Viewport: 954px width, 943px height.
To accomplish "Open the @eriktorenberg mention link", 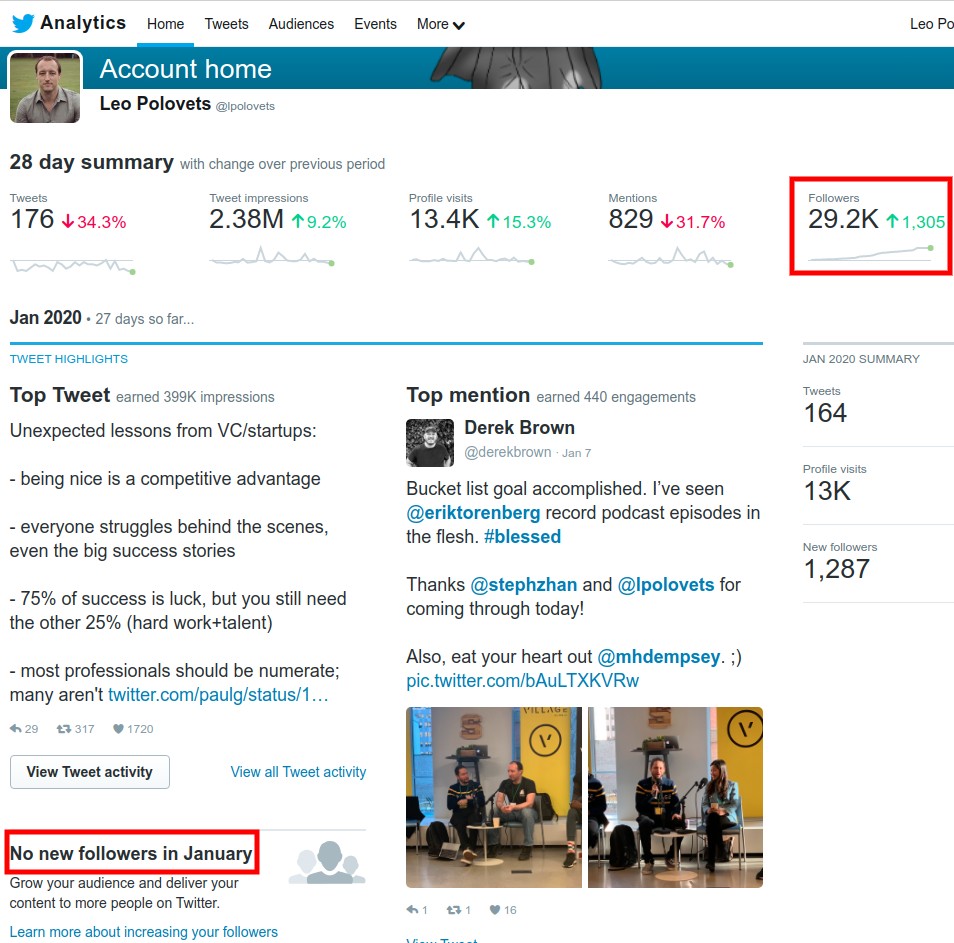I will click(x=473, y=513).
